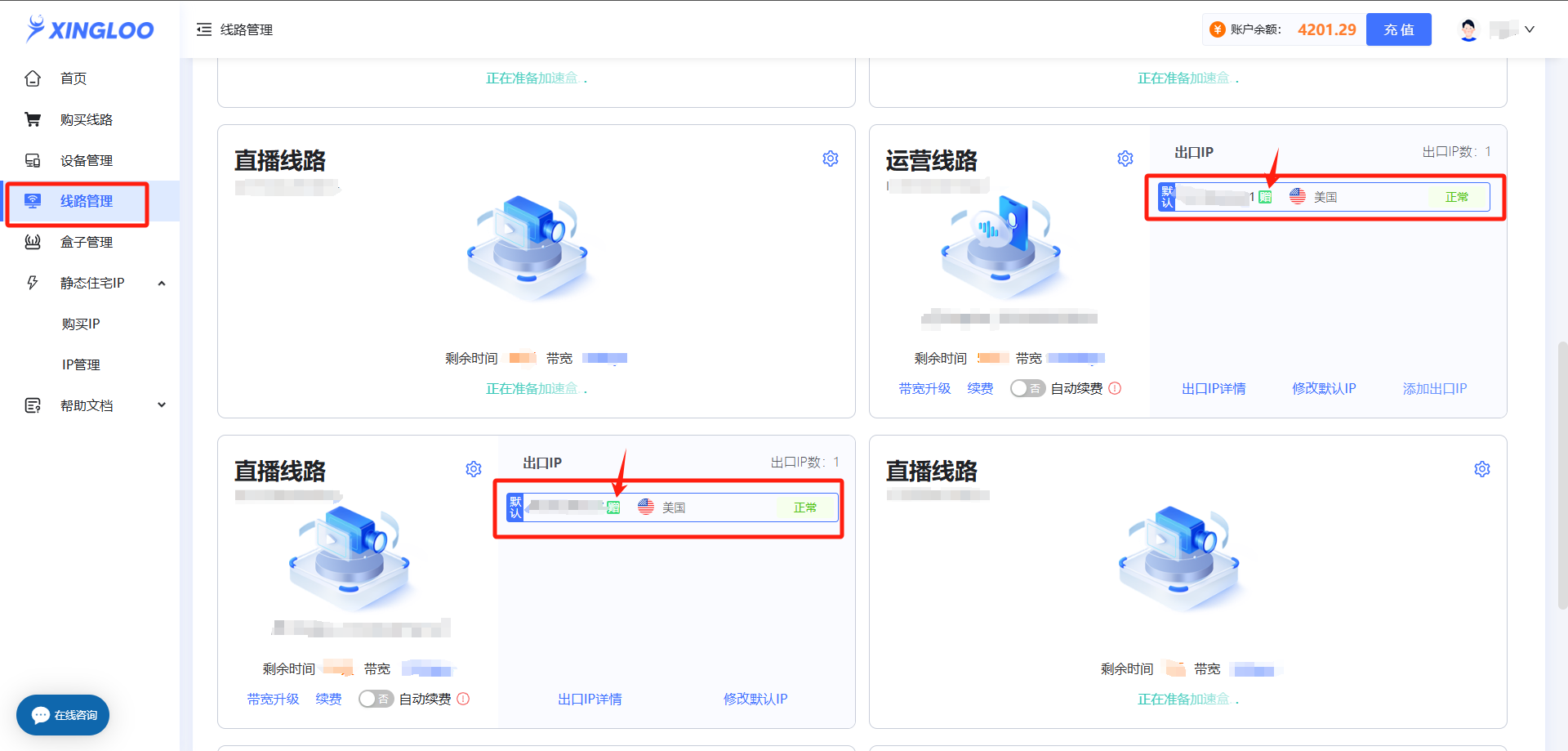
Task: Click camera illustration in upper-left 直播线路 card
Action: [528, 248]
